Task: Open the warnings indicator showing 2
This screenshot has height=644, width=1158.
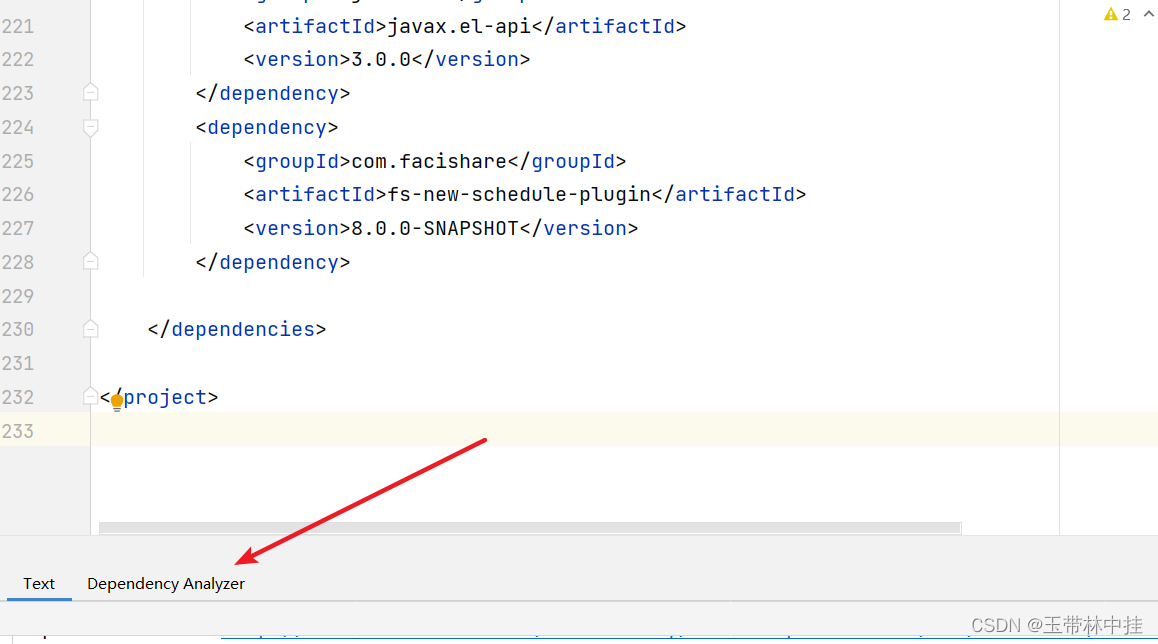Action: tap(1117, 14)
